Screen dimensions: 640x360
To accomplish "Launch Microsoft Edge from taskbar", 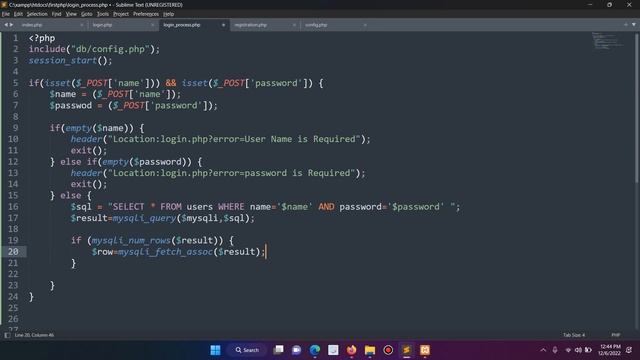I will [315, 350].
